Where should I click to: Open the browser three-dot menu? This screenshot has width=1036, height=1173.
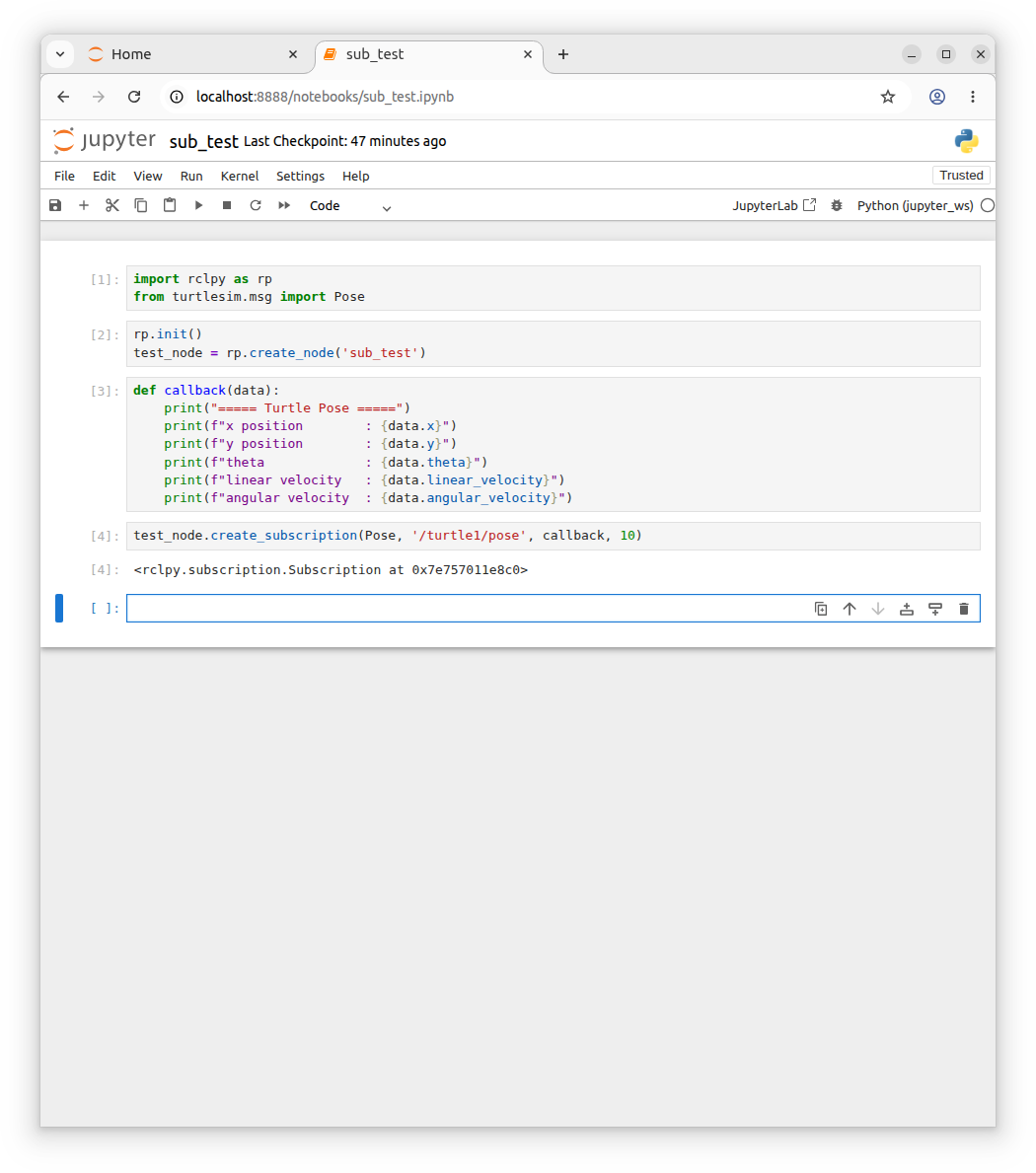[x=973, y=97]
